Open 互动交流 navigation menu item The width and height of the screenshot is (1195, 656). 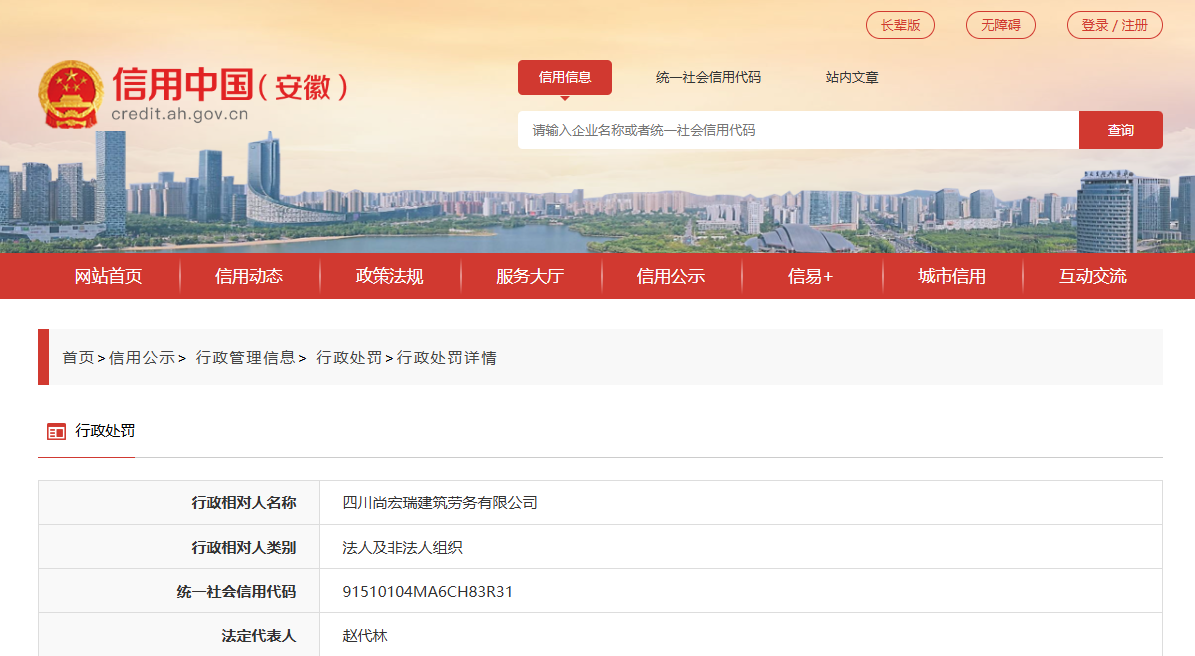[1092, 276]
